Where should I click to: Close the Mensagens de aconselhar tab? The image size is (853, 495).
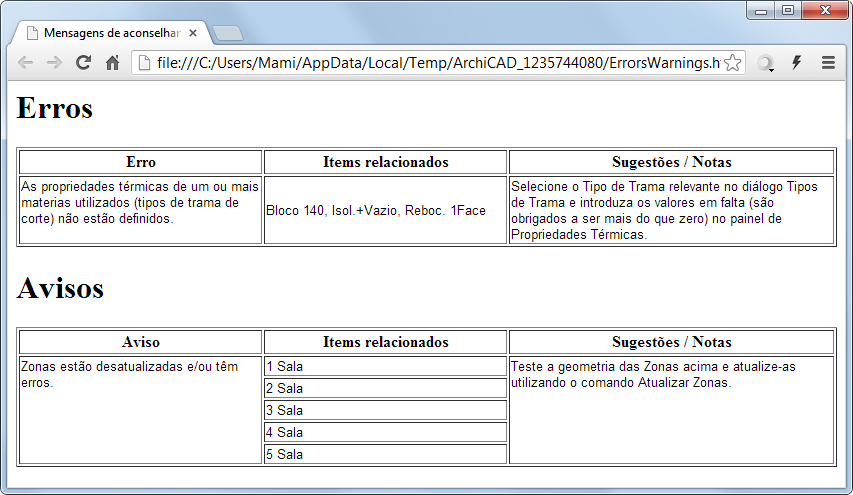pos(193,33)
